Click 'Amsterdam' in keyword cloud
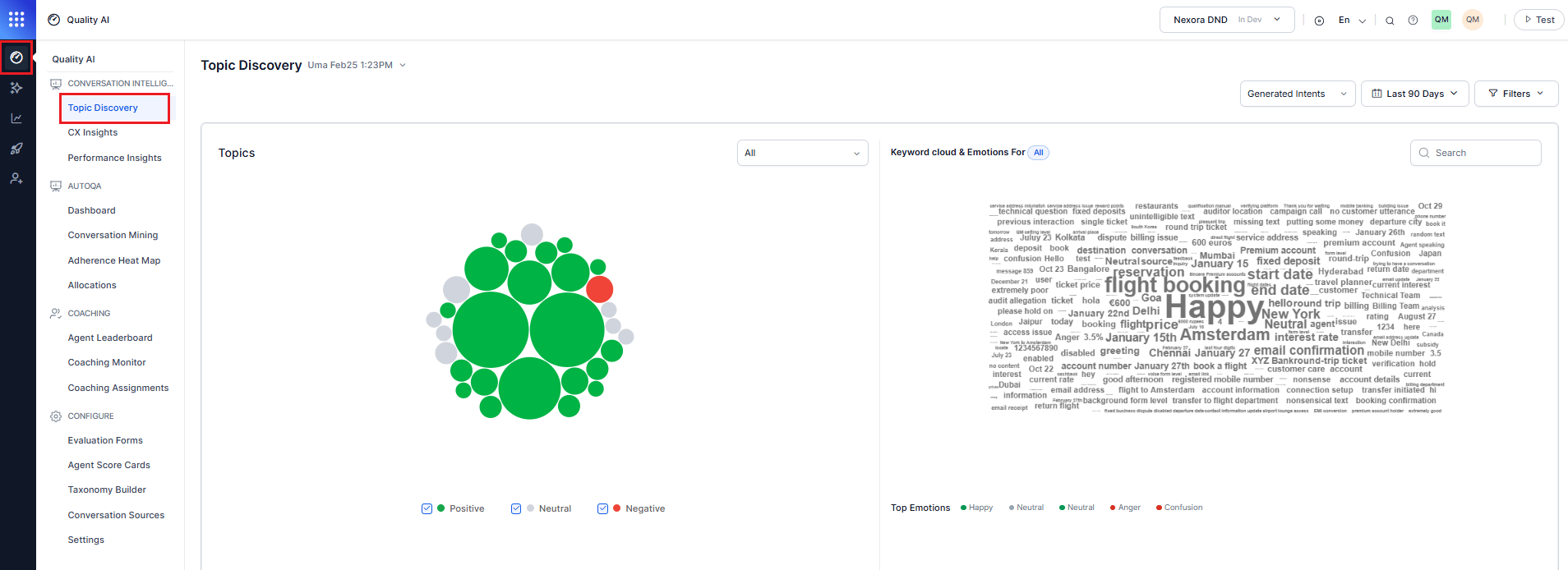This screenshot has height=570, width=1568. click(x=1225, y=335)
